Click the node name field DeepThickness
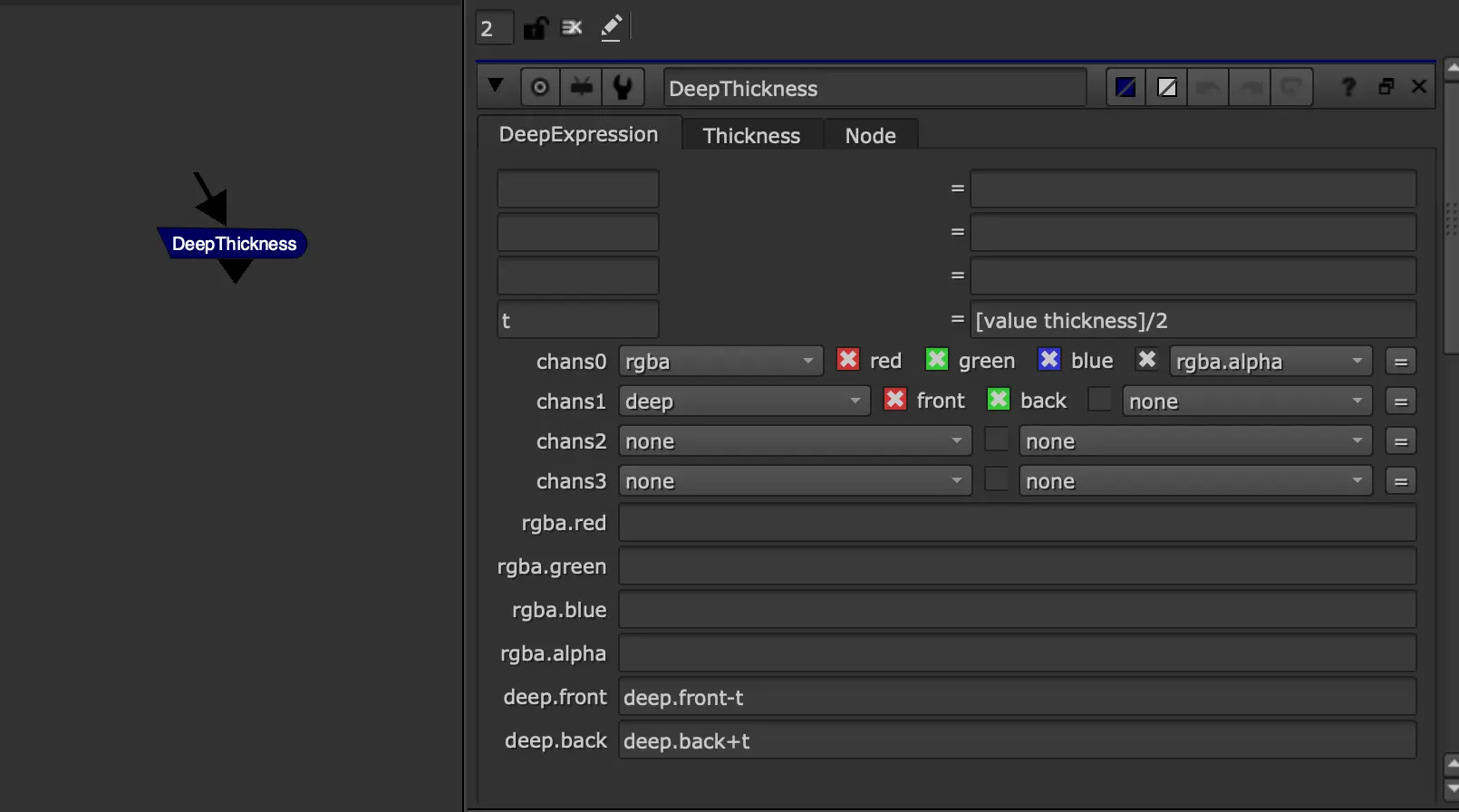The height and width of the screenshot is (812, 1459). click(x=874, y=88)
